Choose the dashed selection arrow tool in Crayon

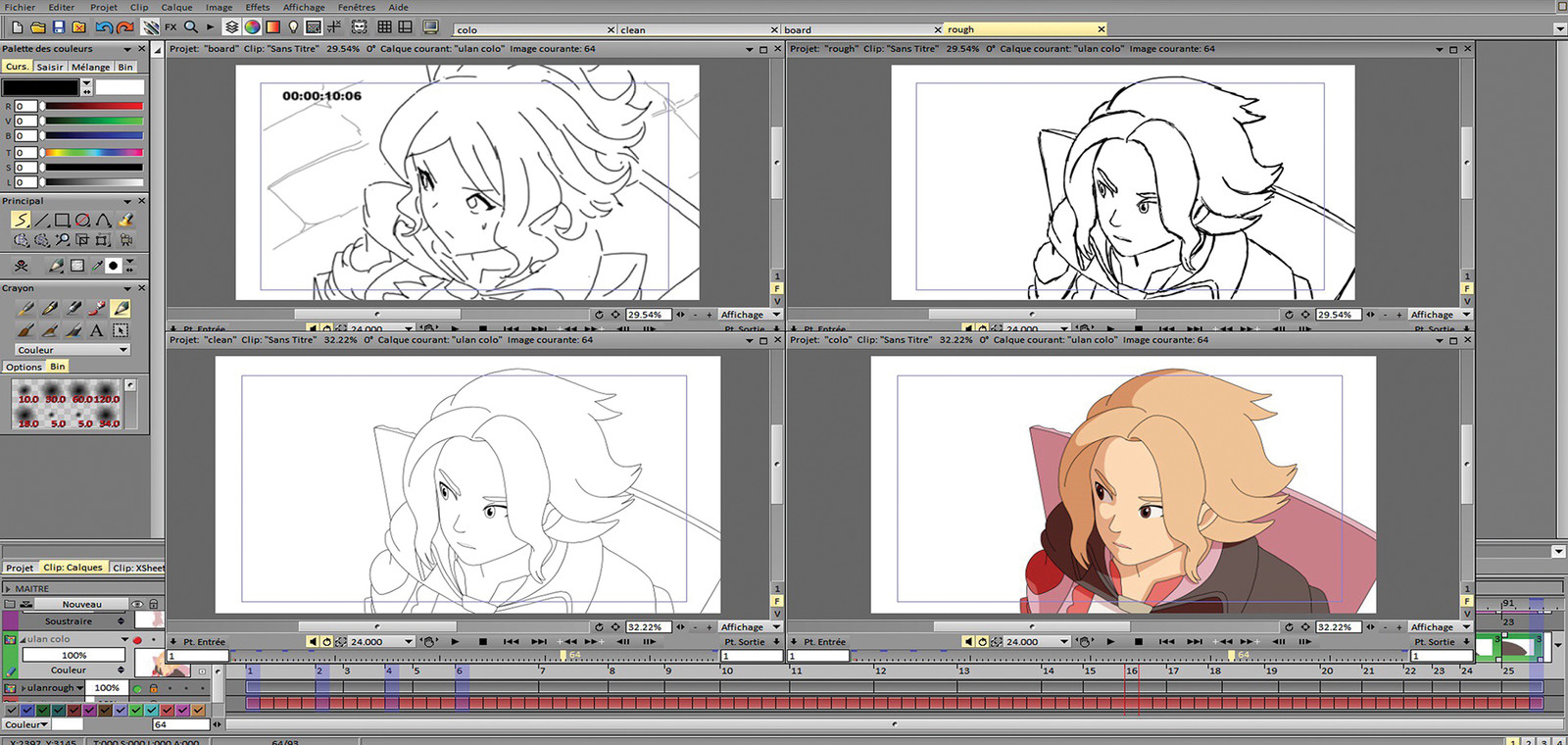click(120, 330)
